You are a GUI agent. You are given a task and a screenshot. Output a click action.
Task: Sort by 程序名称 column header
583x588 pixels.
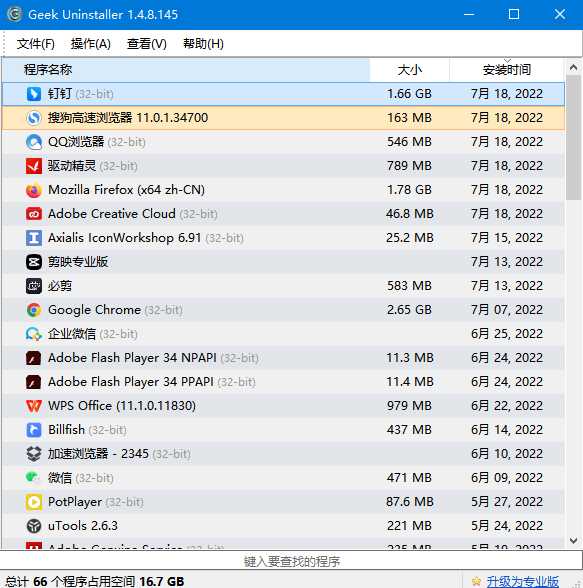[x=186, y=70]
